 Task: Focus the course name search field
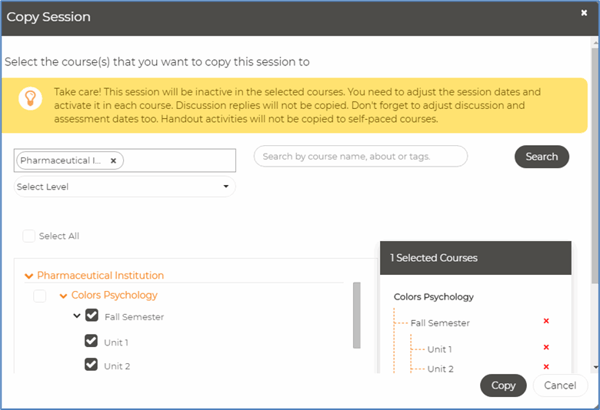click(360, 156)
